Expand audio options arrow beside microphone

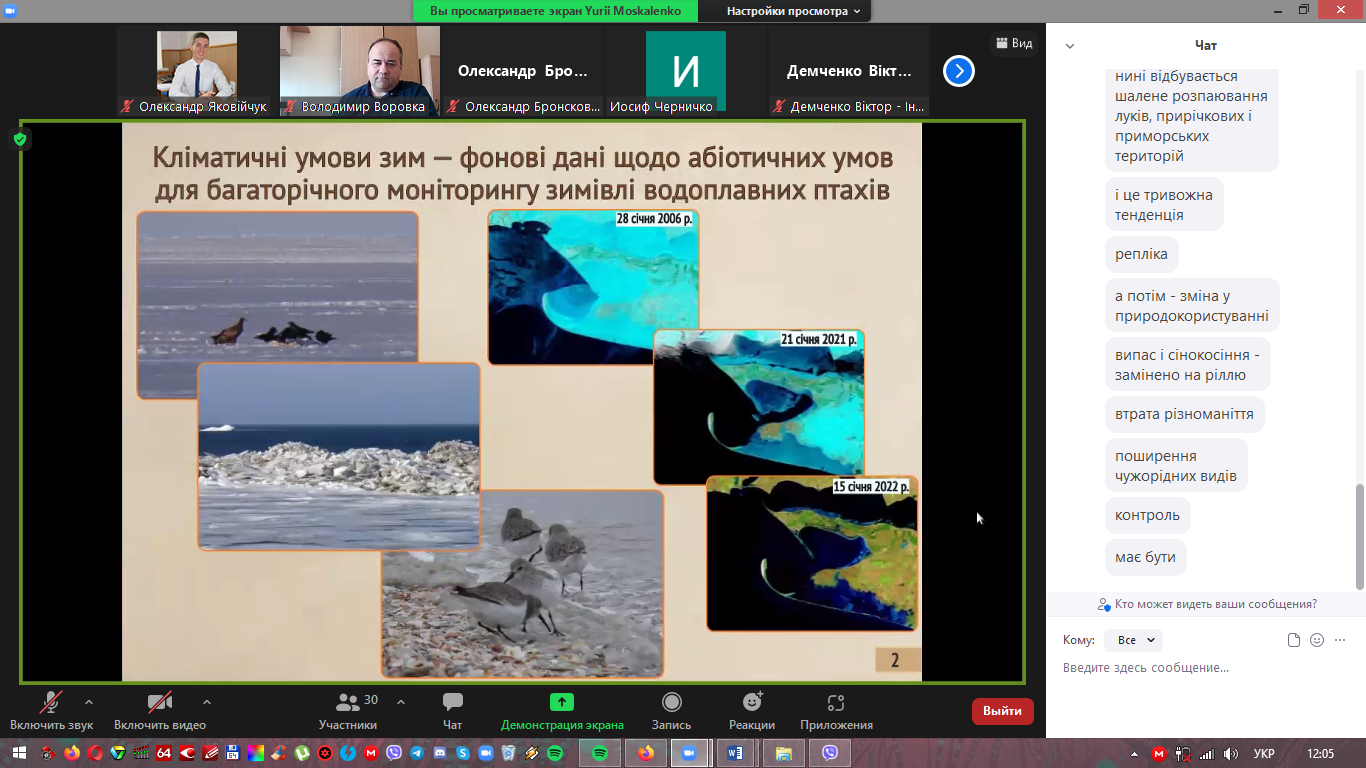(89, 702)
